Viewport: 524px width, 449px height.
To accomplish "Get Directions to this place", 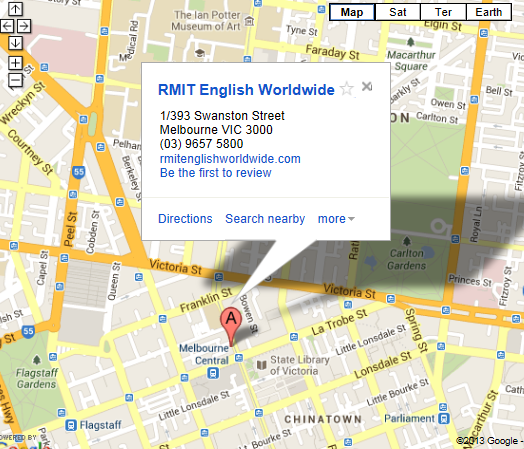I will click(x=185, y=219).
